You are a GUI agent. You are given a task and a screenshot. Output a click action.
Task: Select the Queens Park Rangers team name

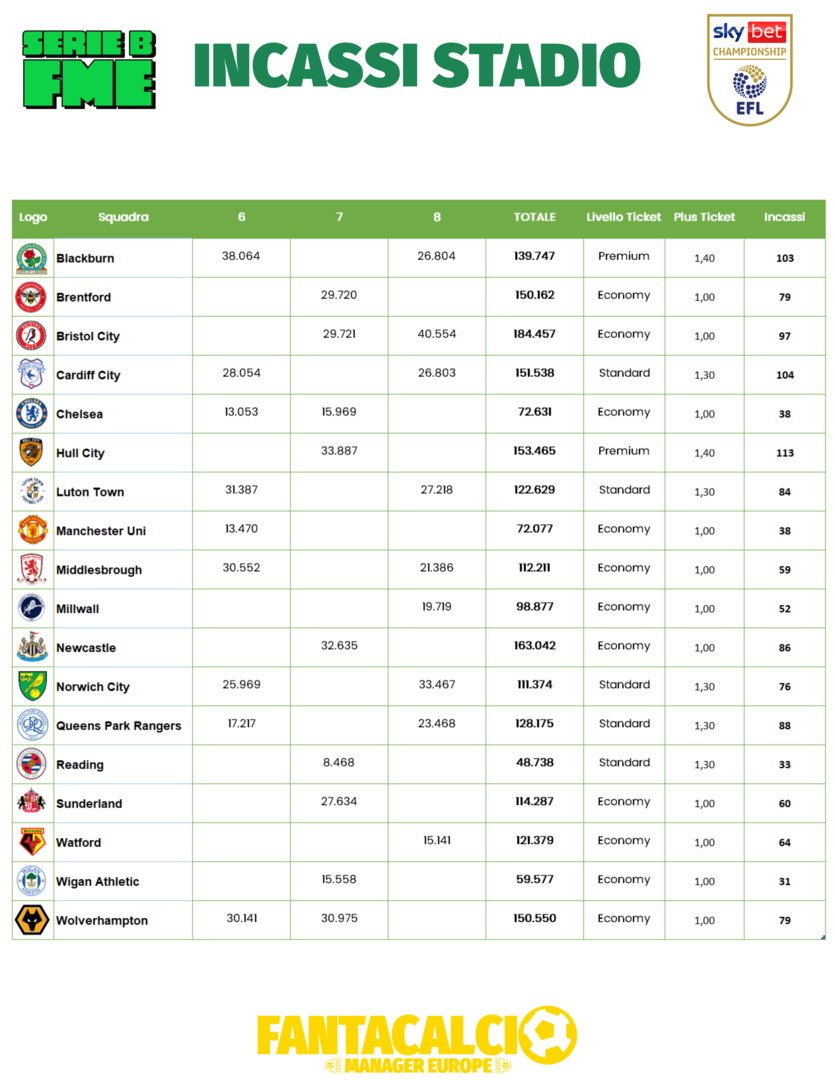point(119,726)
